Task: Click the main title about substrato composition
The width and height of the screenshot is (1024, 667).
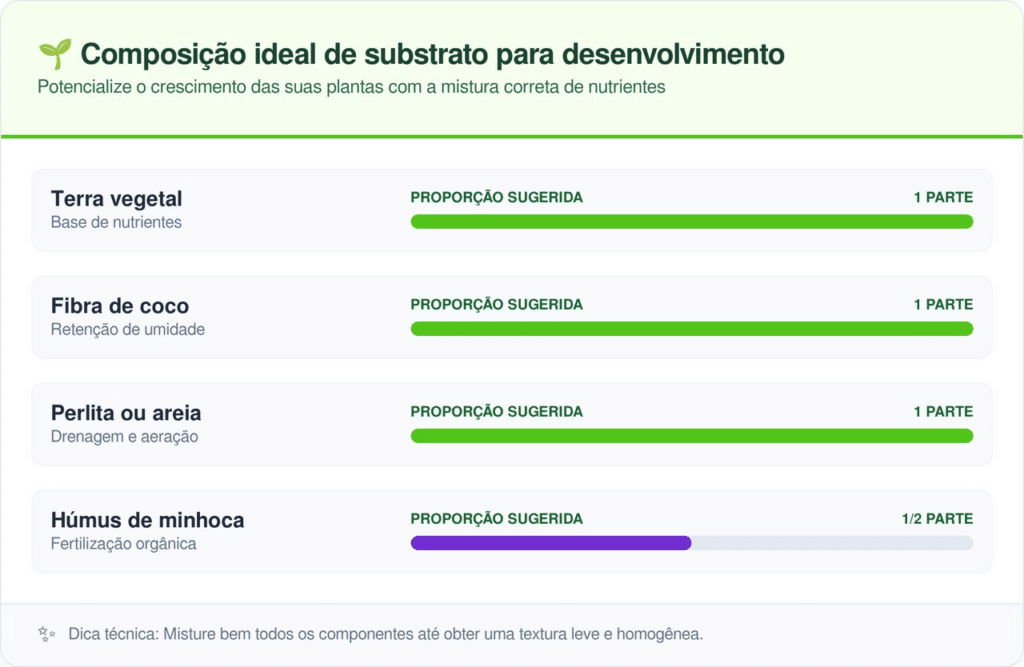Action: point(432,53)
